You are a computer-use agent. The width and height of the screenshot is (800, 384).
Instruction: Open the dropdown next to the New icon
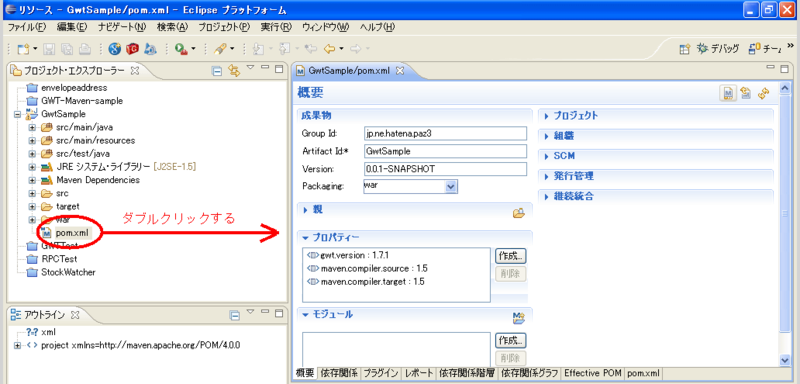click(x=35, y=49)
